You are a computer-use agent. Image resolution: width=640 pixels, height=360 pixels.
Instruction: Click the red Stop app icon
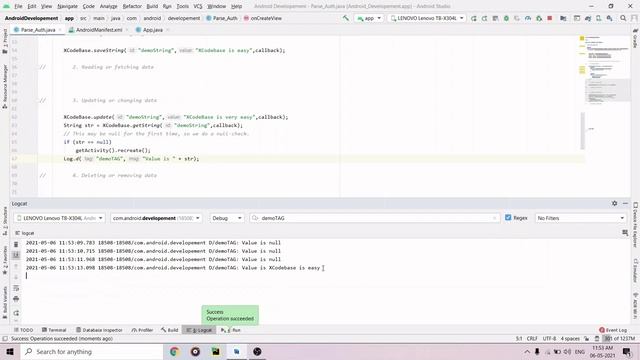(x=550, y=18)
